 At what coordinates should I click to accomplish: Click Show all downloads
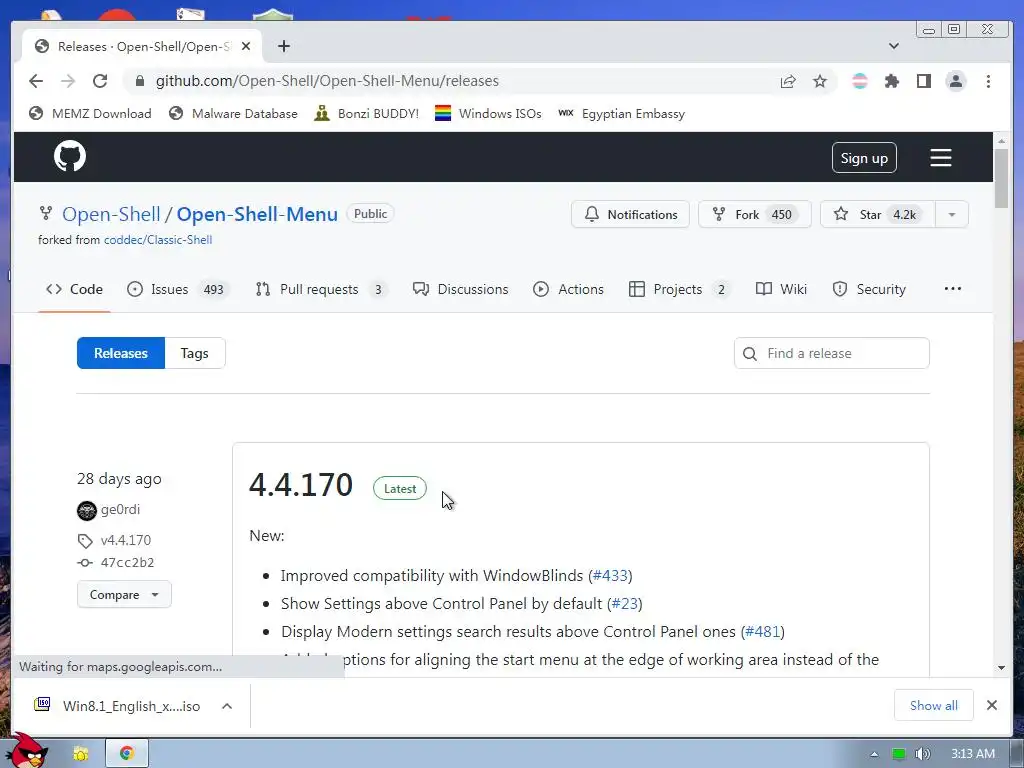point(933,705)
